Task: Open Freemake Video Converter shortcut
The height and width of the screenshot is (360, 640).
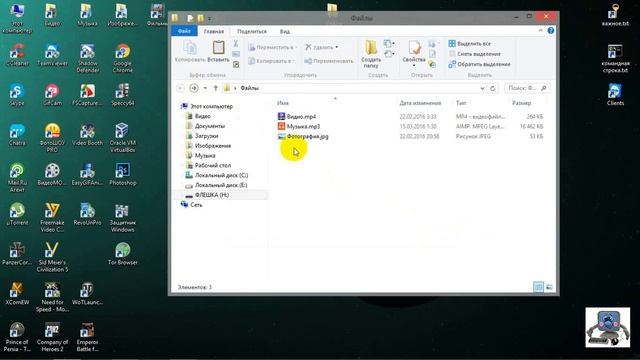Action: click(x=52, y=218)
